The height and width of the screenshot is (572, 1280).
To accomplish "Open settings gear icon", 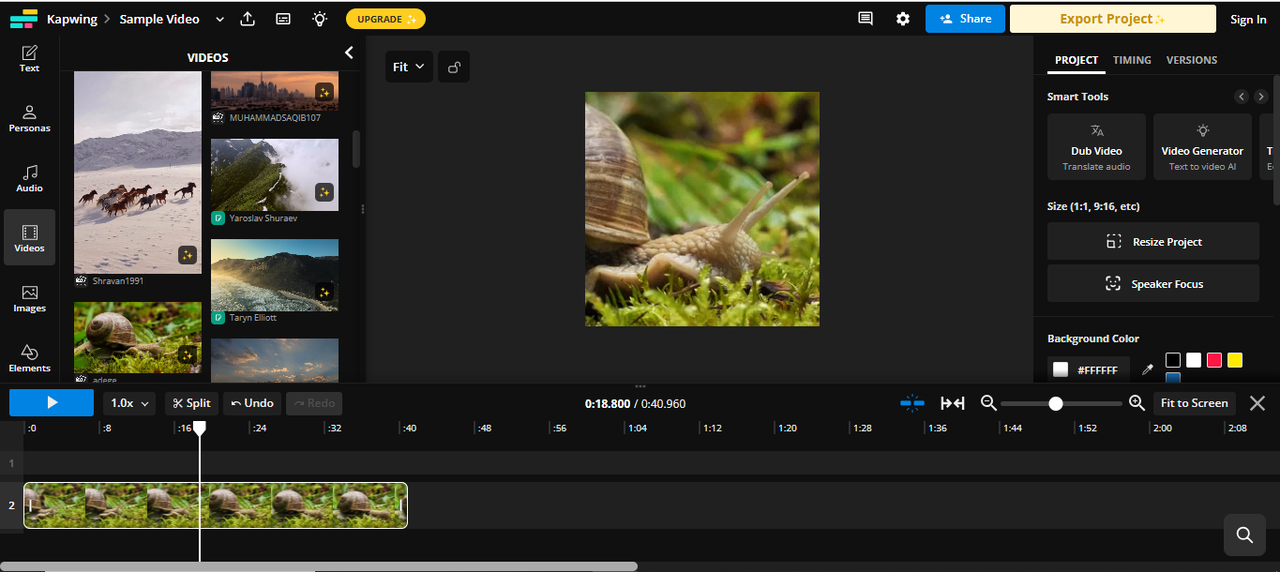I will 903,19.
